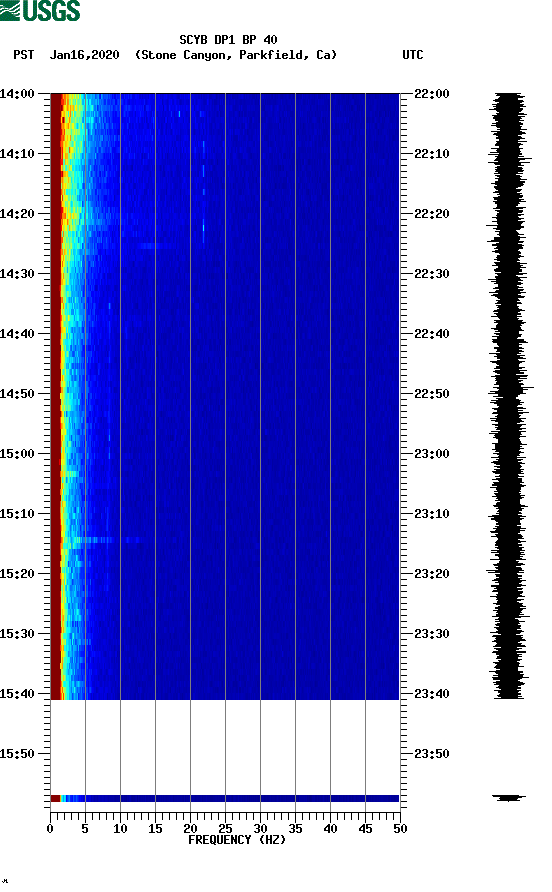
Task: Click the 23:50 UTC time label
Action: (432, 754)
